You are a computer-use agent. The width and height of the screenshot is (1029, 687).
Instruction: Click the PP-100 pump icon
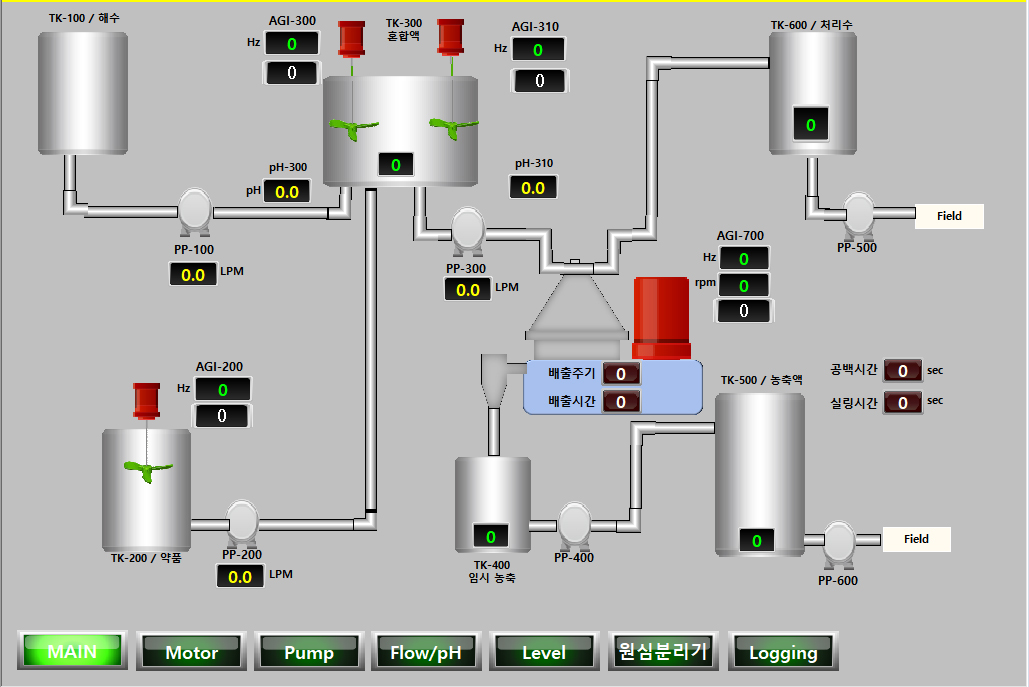(x=194, y=210)
